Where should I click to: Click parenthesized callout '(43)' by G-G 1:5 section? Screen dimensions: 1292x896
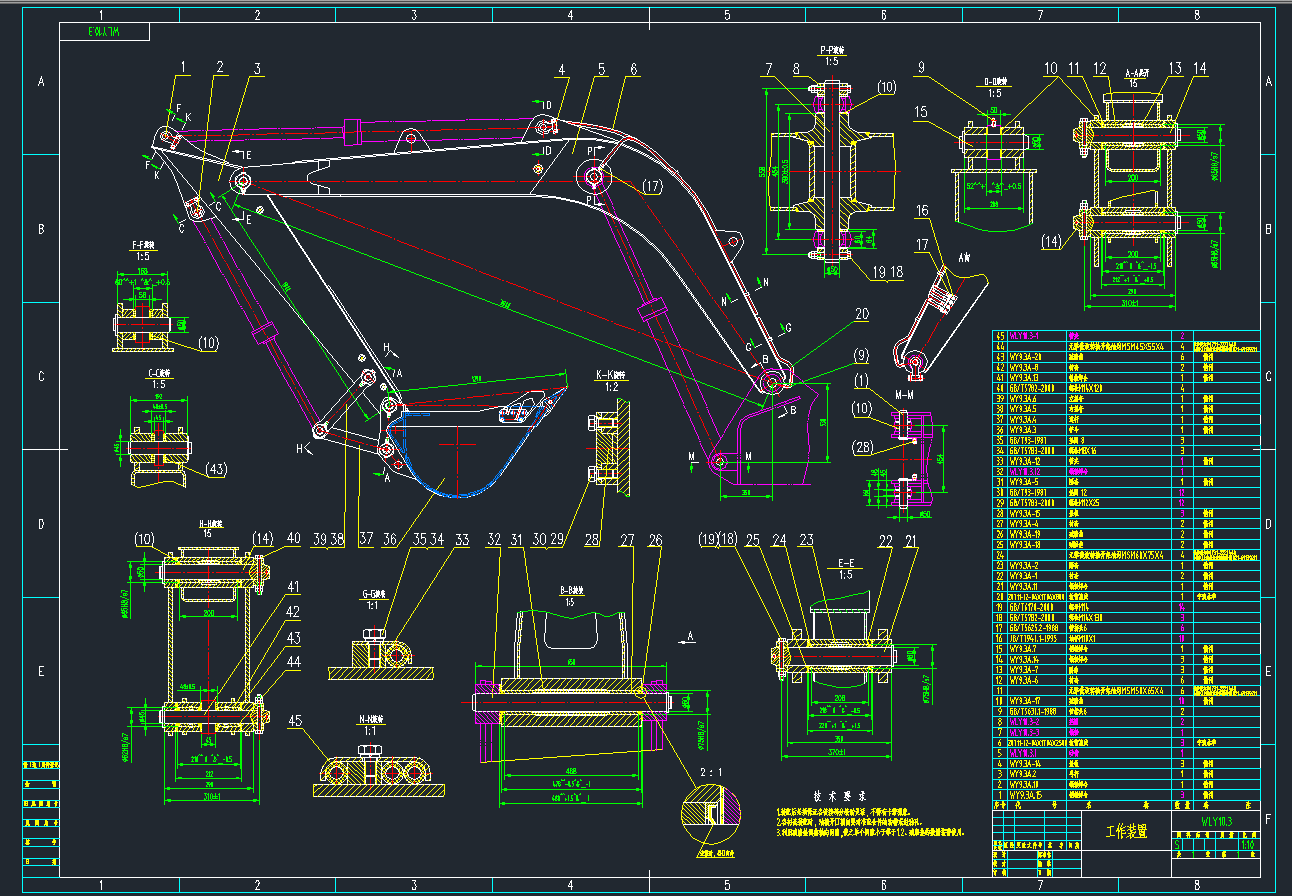point(215,467)
